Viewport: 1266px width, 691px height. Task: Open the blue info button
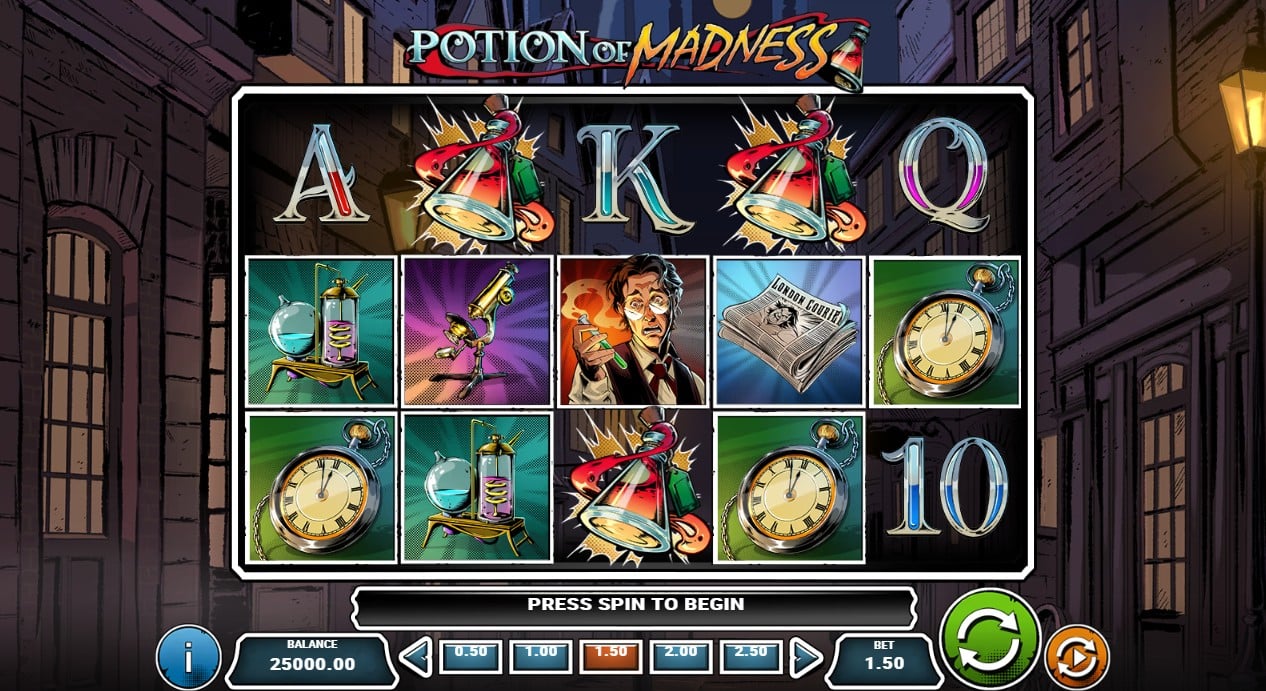pyautogui.click(x=188, y=657)
